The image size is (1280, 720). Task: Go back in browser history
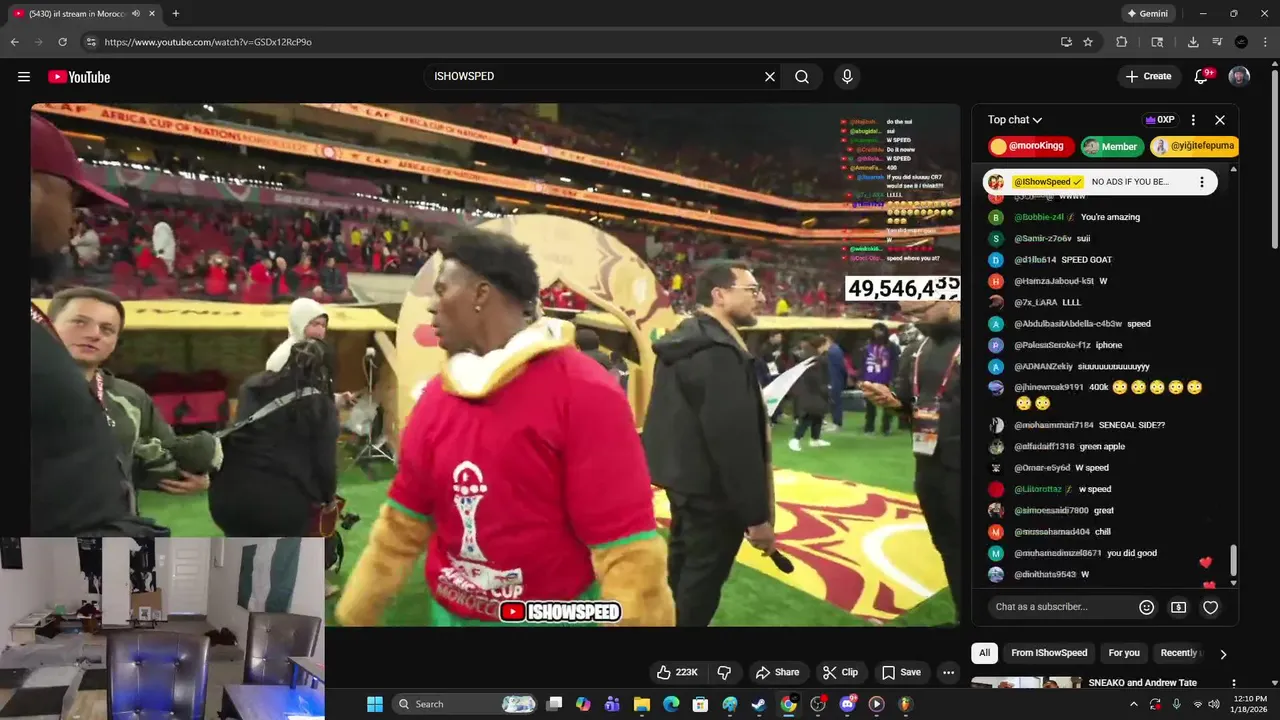[15, 42]
